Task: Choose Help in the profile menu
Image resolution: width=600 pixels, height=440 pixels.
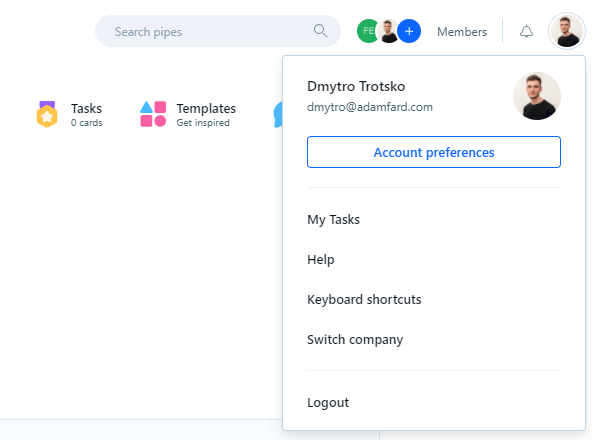Action: [x=320, y=259]
